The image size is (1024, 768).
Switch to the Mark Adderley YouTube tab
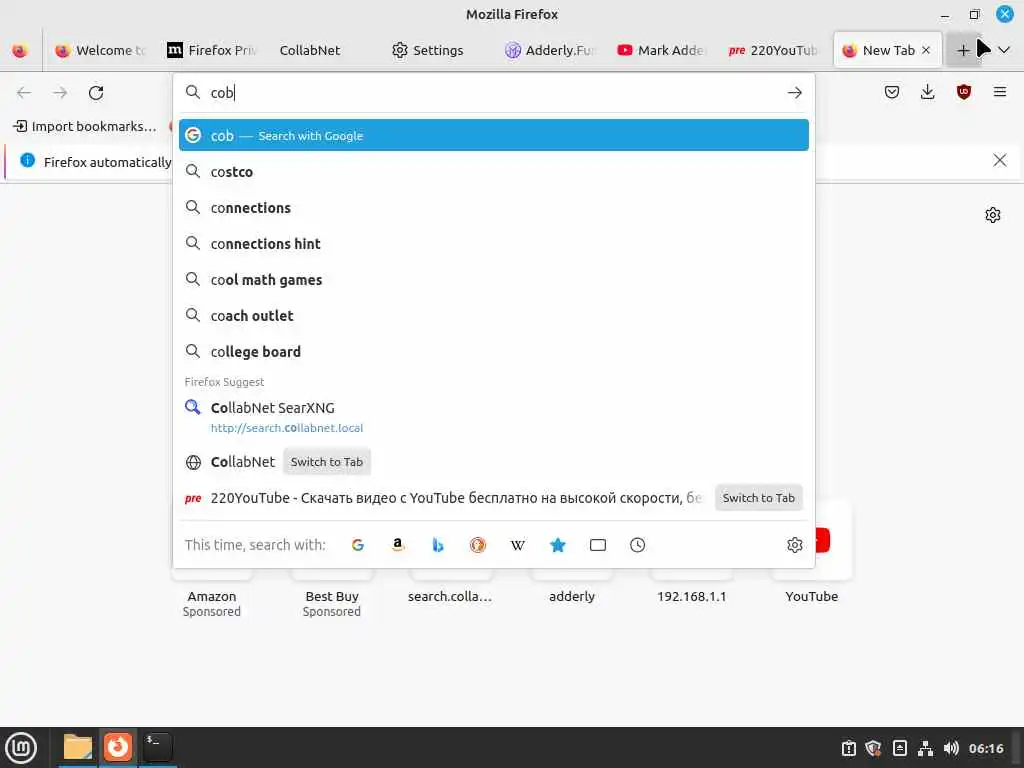tap(661, 50)
